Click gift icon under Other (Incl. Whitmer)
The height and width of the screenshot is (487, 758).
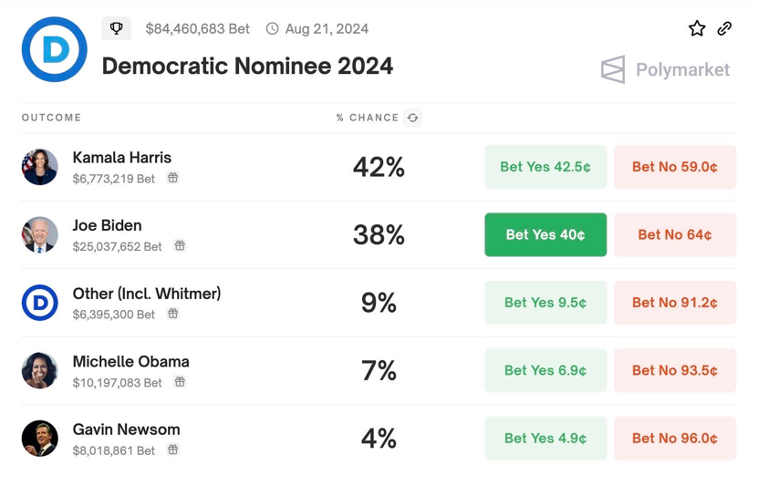pyautogui.click(x=173, y=314)
